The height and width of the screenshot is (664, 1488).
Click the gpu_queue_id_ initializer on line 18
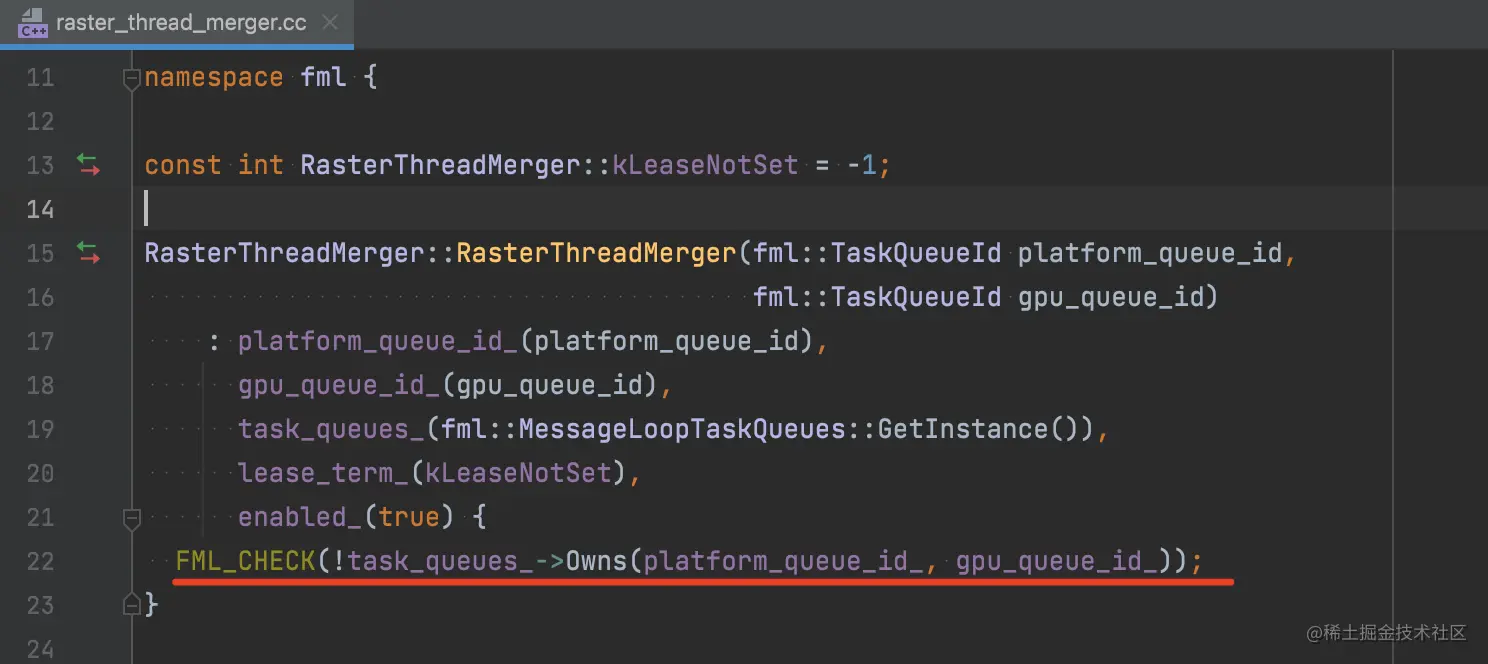pyautogui.click(x=339, y=385)
